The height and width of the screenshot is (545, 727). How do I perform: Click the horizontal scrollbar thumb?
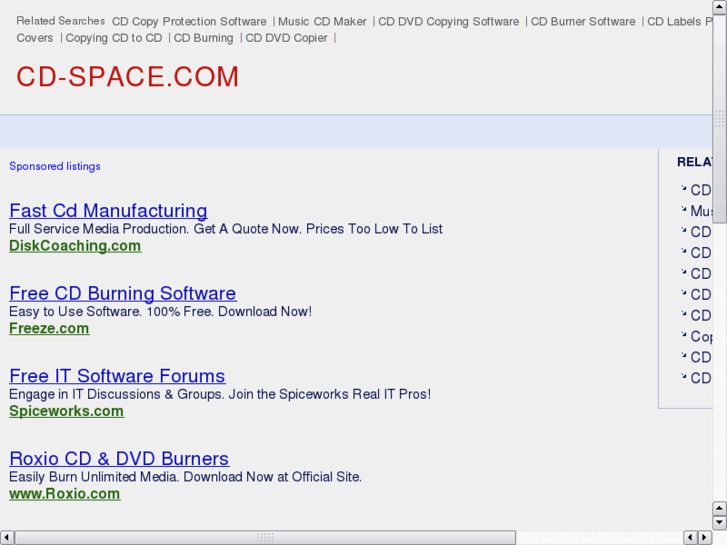pos(265,537)
